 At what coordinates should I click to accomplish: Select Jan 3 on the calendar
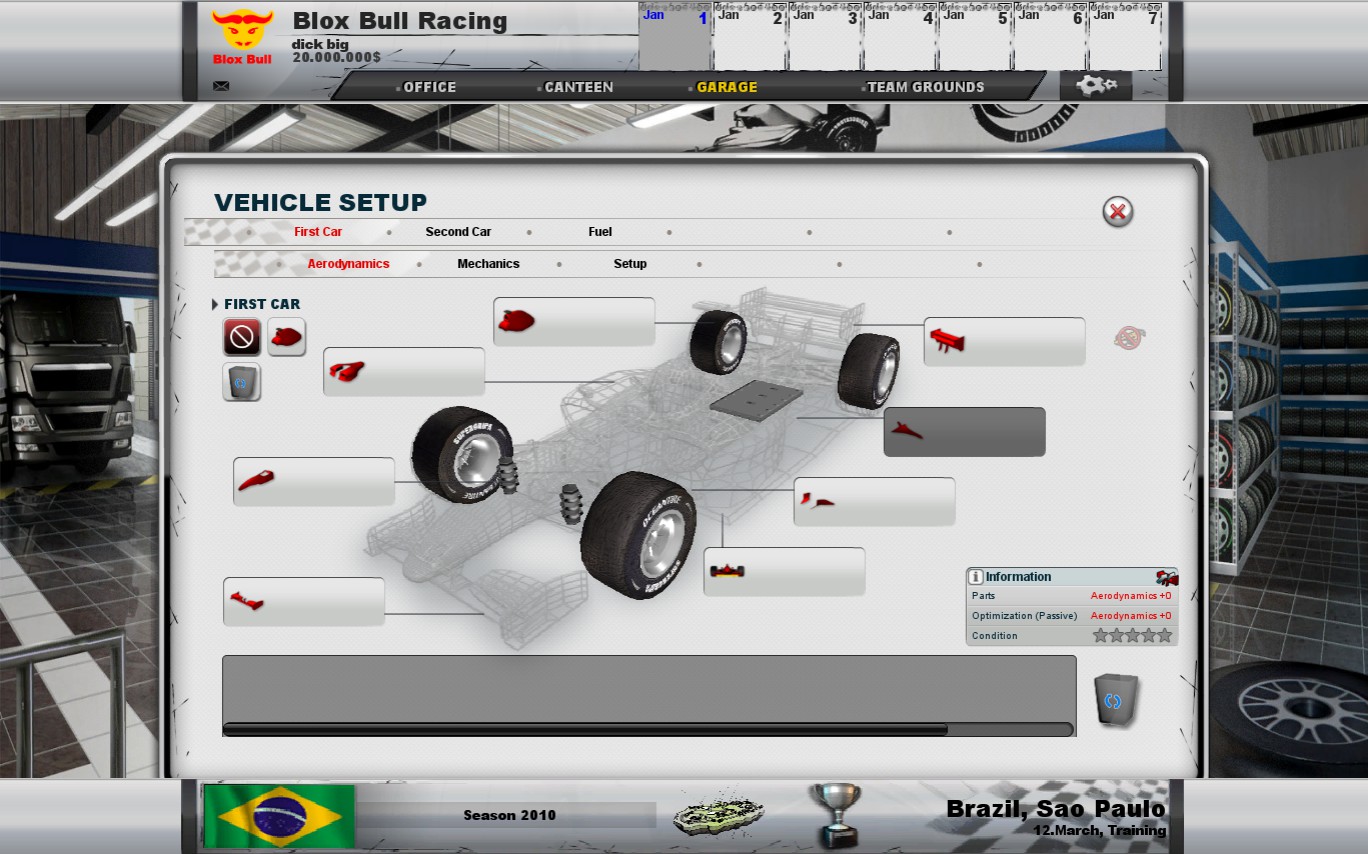click(x=826, y=38)
